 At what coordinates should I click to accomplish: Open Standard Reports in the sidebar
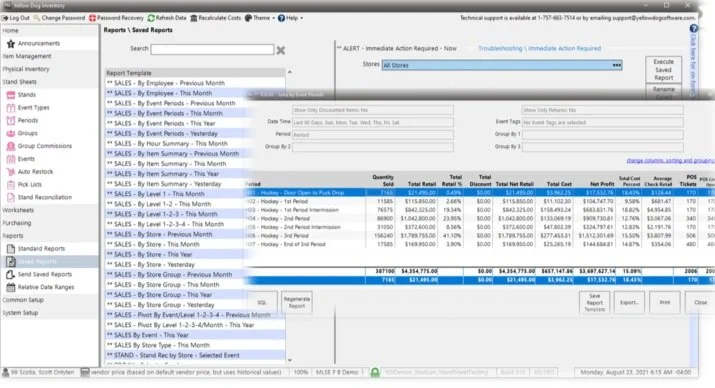[41, 248]
